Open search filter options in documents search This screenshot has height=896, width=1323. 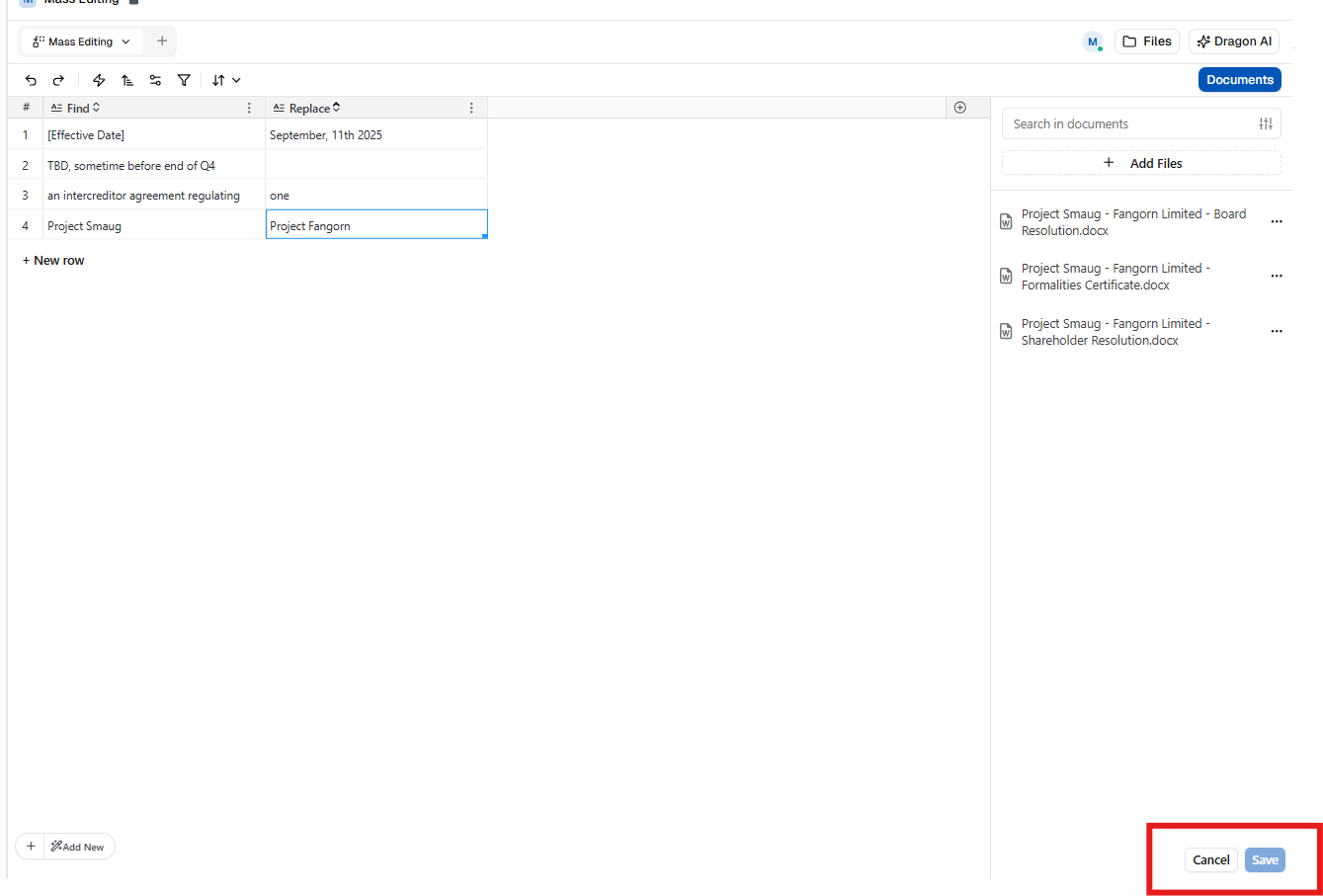1266,123
